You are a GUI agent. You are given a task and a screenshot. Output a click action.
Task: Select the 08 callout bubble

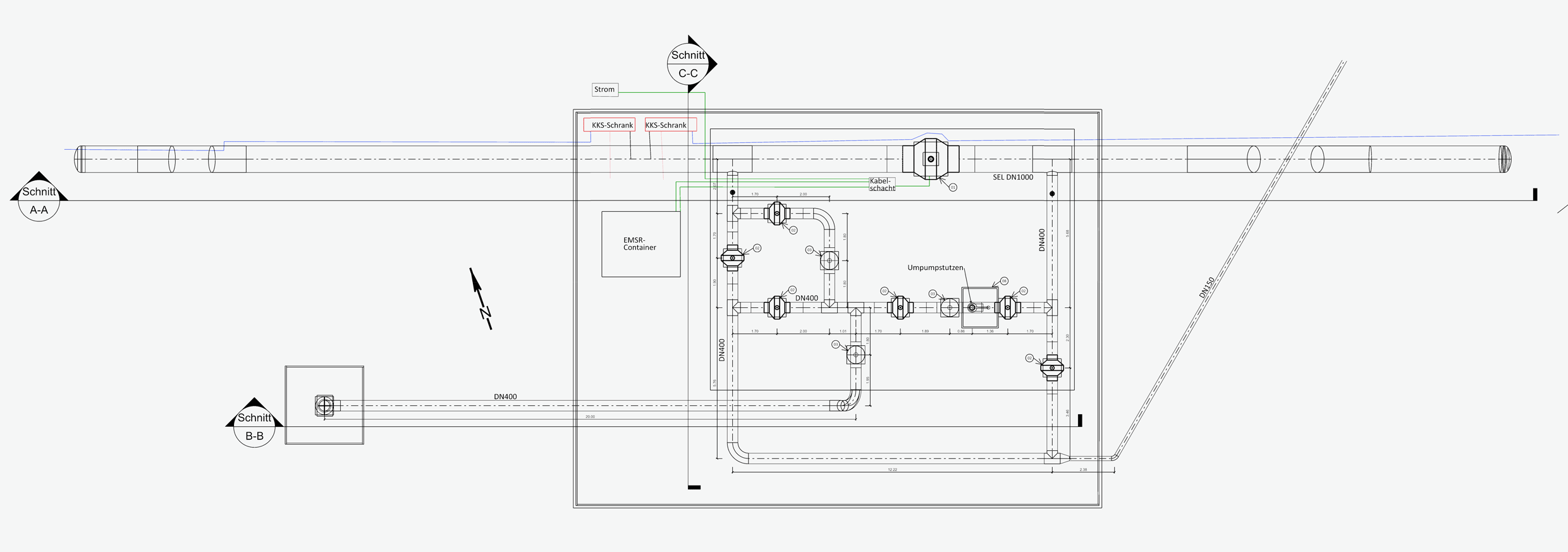pyautogui.click(x=1004, y=281)
